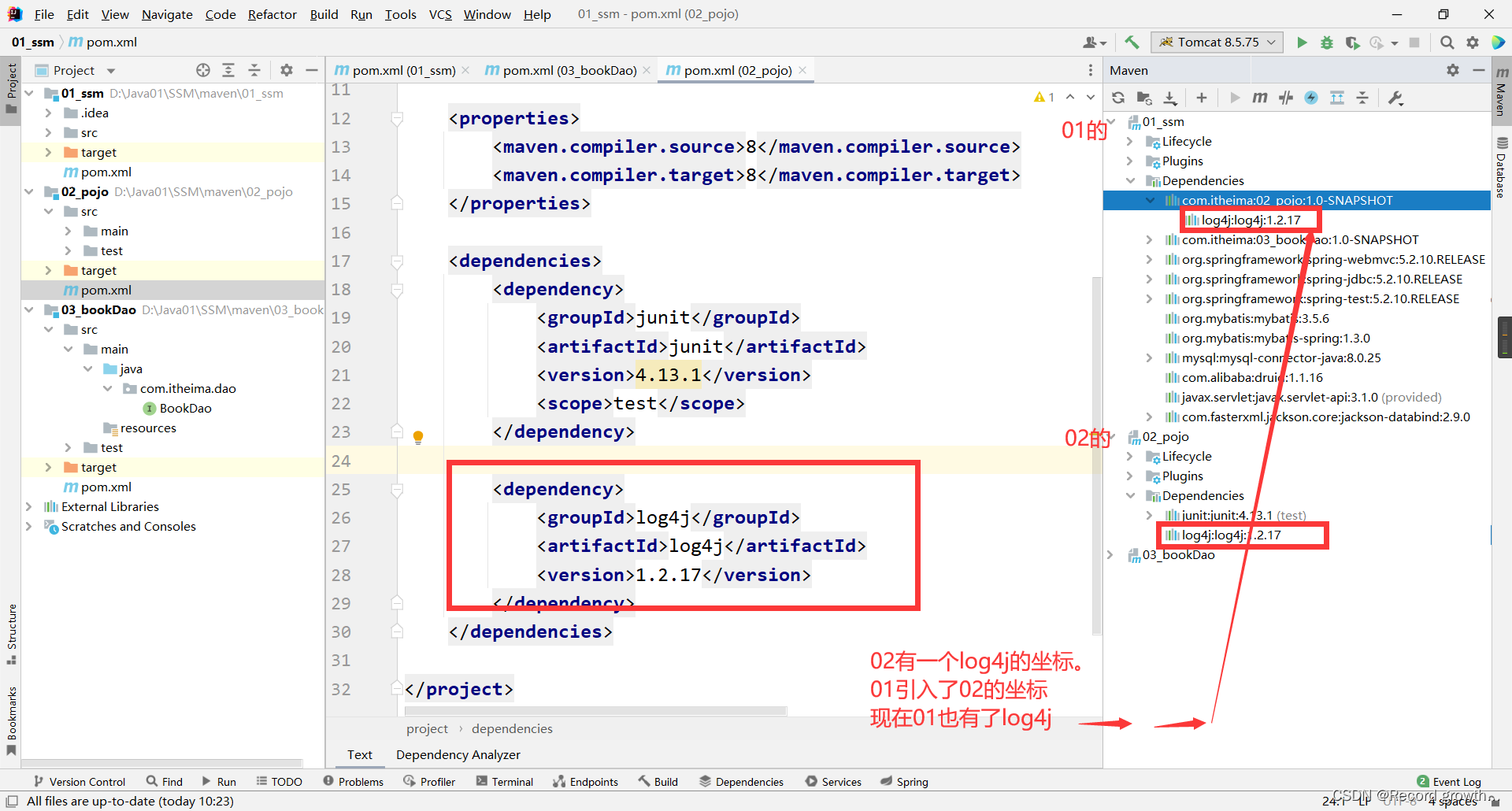1512x811 pixels.
Task: Show Maven dependencies diagram icon
Action: pos(1337,98)
